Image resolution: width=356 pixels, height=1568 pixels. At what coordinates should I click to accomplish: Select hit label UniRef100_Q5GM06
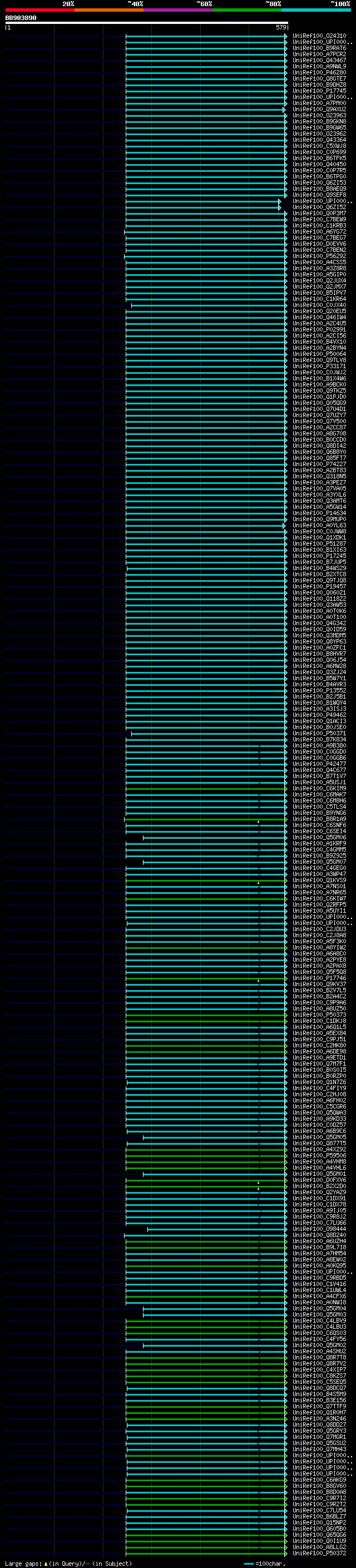pos(319,838)
